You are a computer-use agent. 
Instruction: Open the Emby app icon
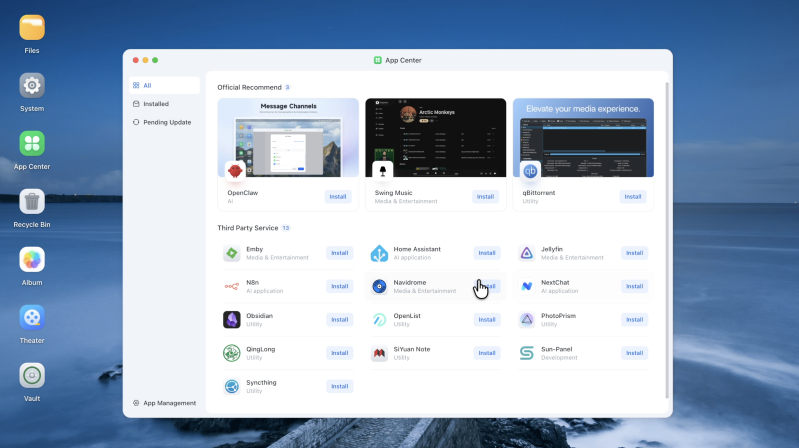[x=232, y=253]
